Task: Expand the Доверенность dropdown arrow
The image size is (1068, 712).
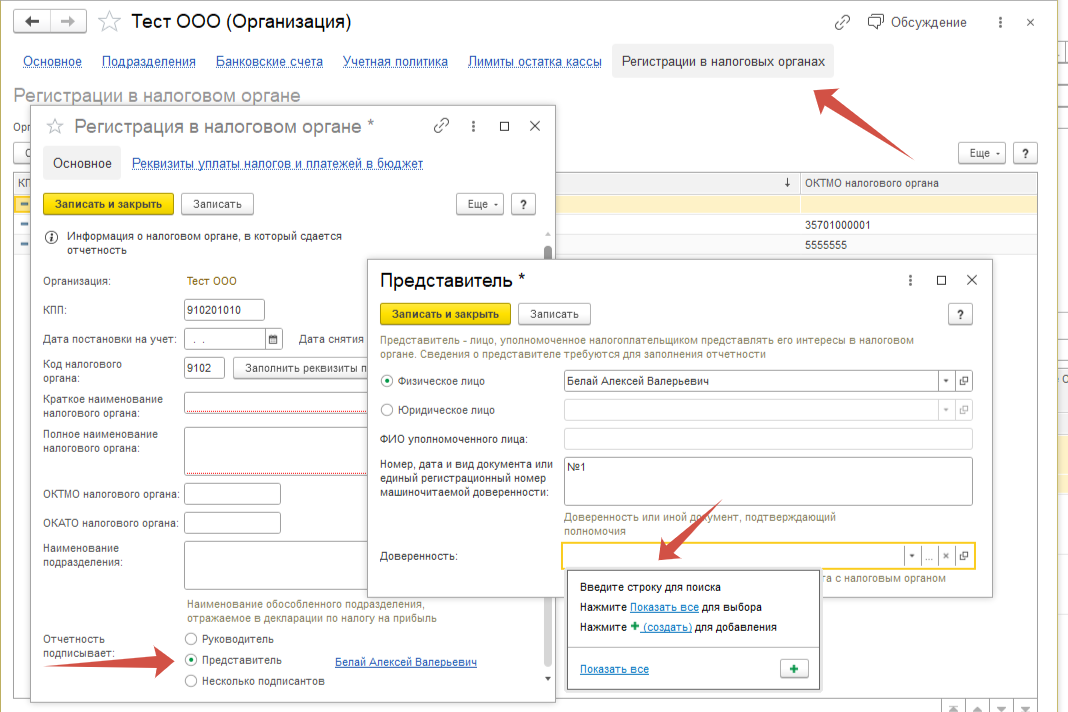Action: click(x=911, y=556)
